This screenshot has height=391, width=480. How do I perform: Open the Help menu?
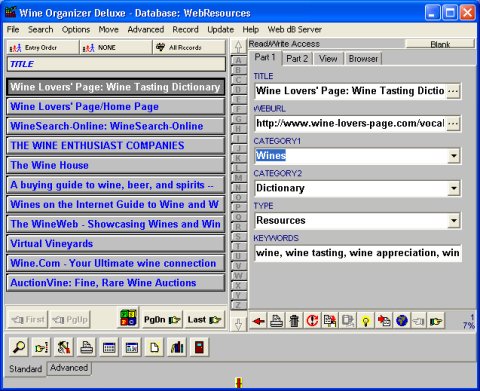point(251,29)
